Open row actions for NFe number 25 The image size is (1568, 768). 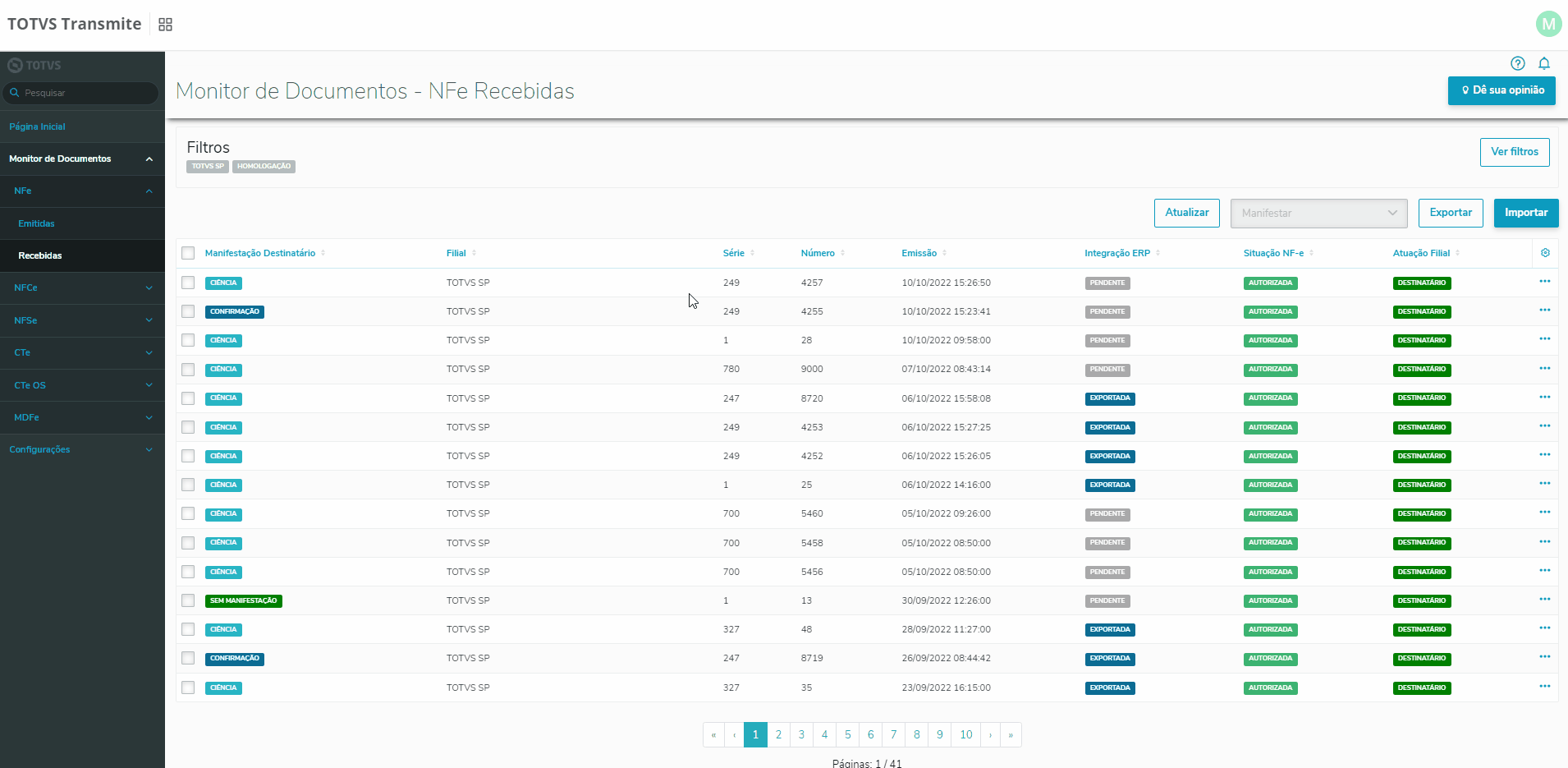pos(1545,484)
